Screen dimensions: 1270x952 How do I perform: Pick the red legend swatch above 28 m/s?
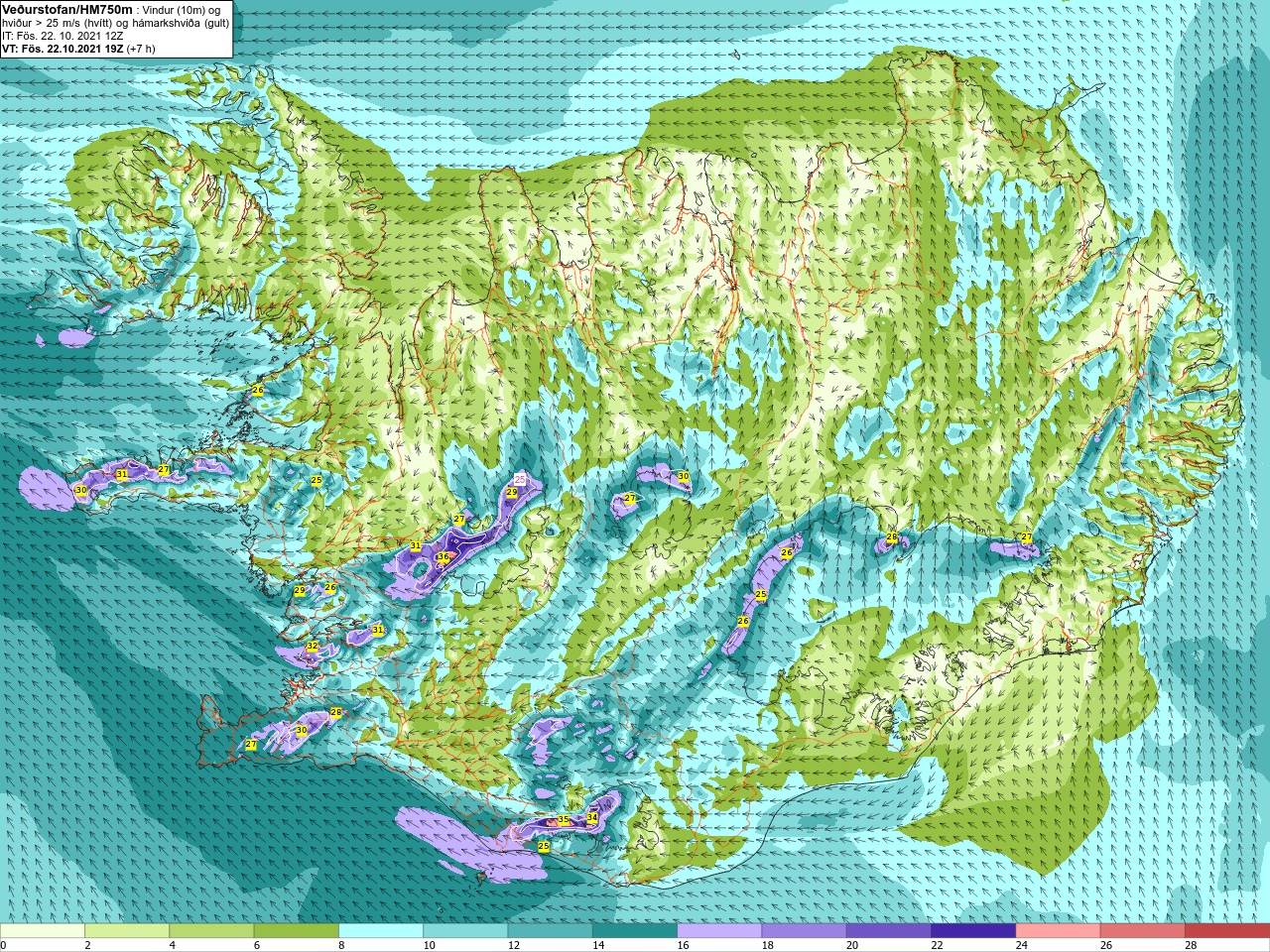[x=1227, y=931]
